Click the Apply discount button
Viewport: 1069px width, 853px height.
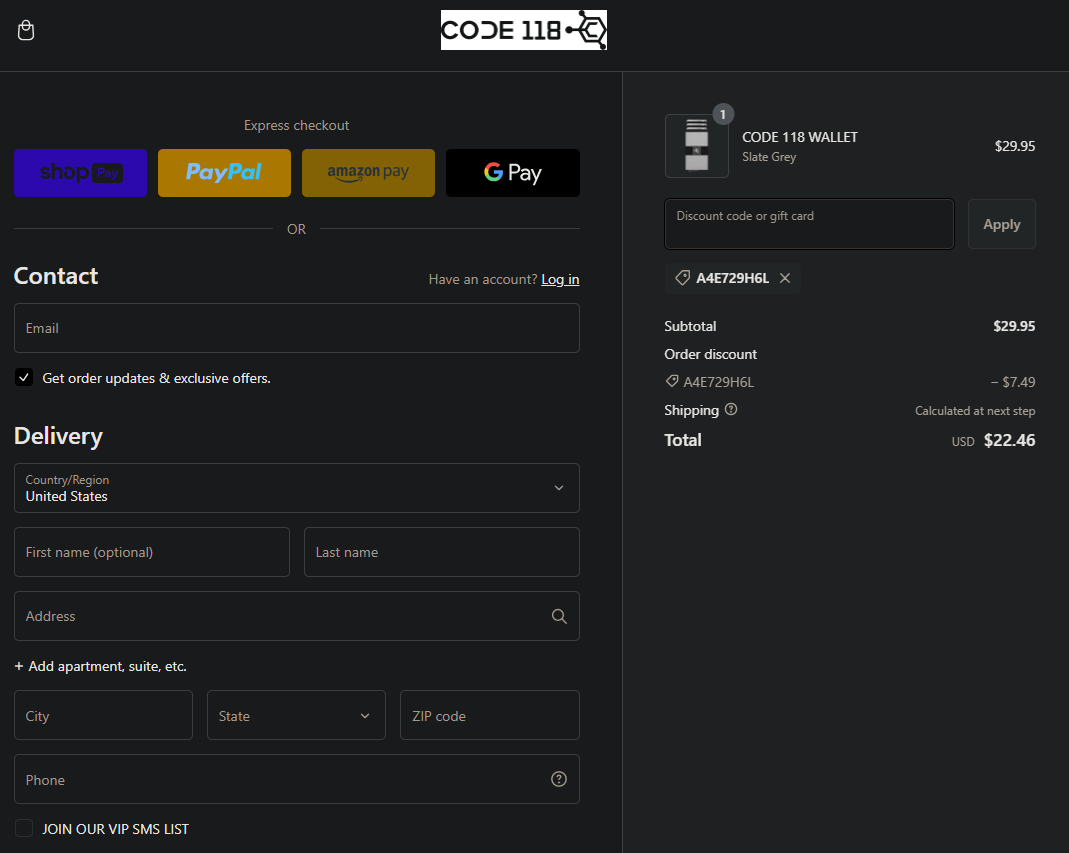pyautogui.click(x=1002, y=224)
